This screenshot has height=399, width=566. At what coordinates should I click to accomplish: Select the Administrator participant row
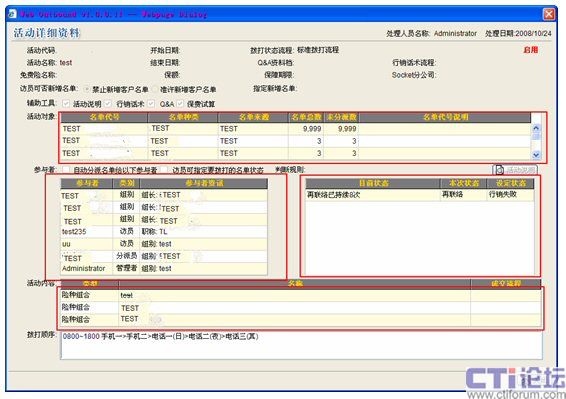point(164,268)
